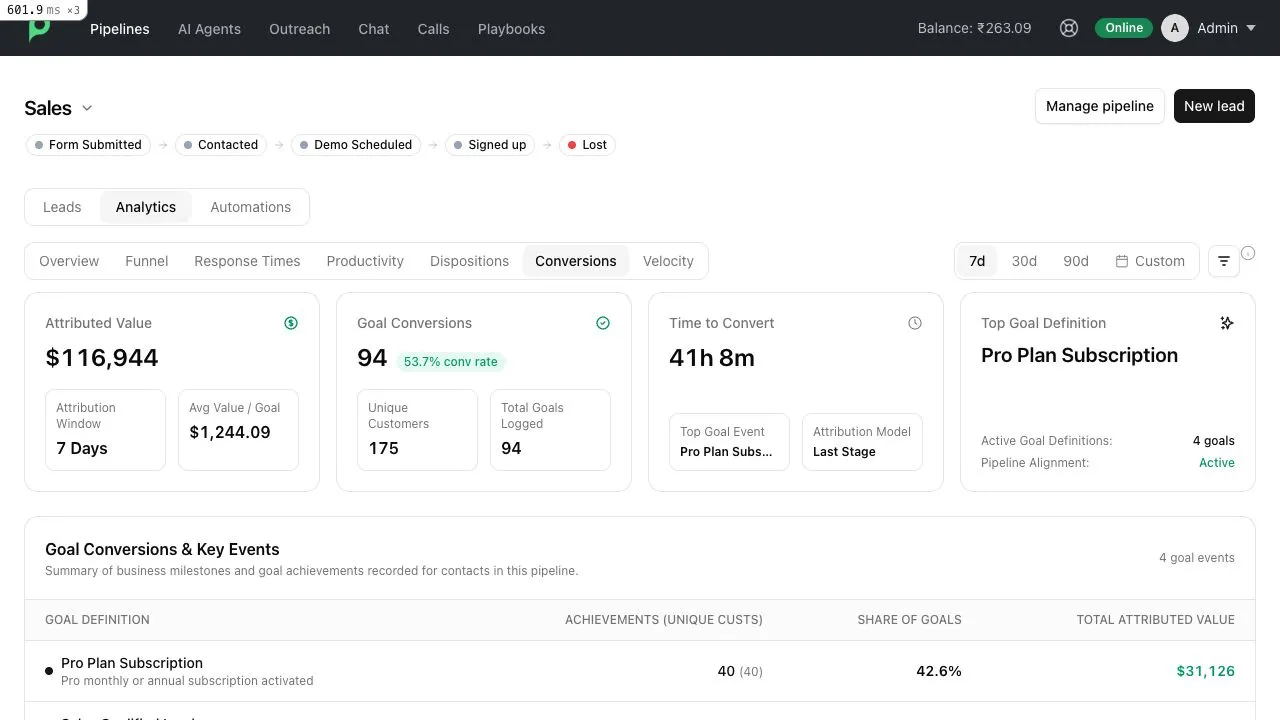Open Pipelines in the top navigation
The height and width of the screenshot is (720, 1280).
tap(120, 29)
